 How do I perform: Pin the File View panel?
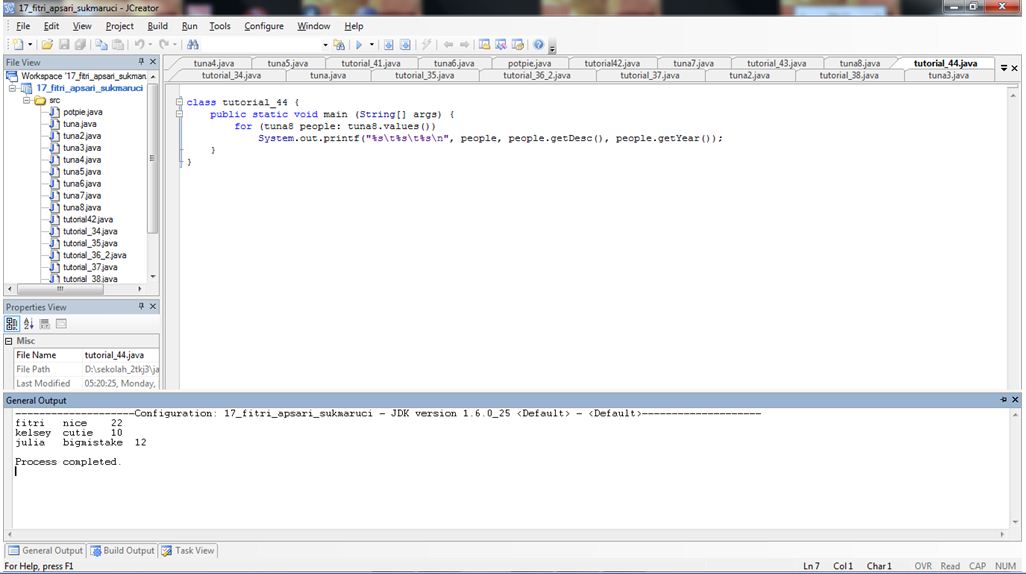(x=141, y=62)
